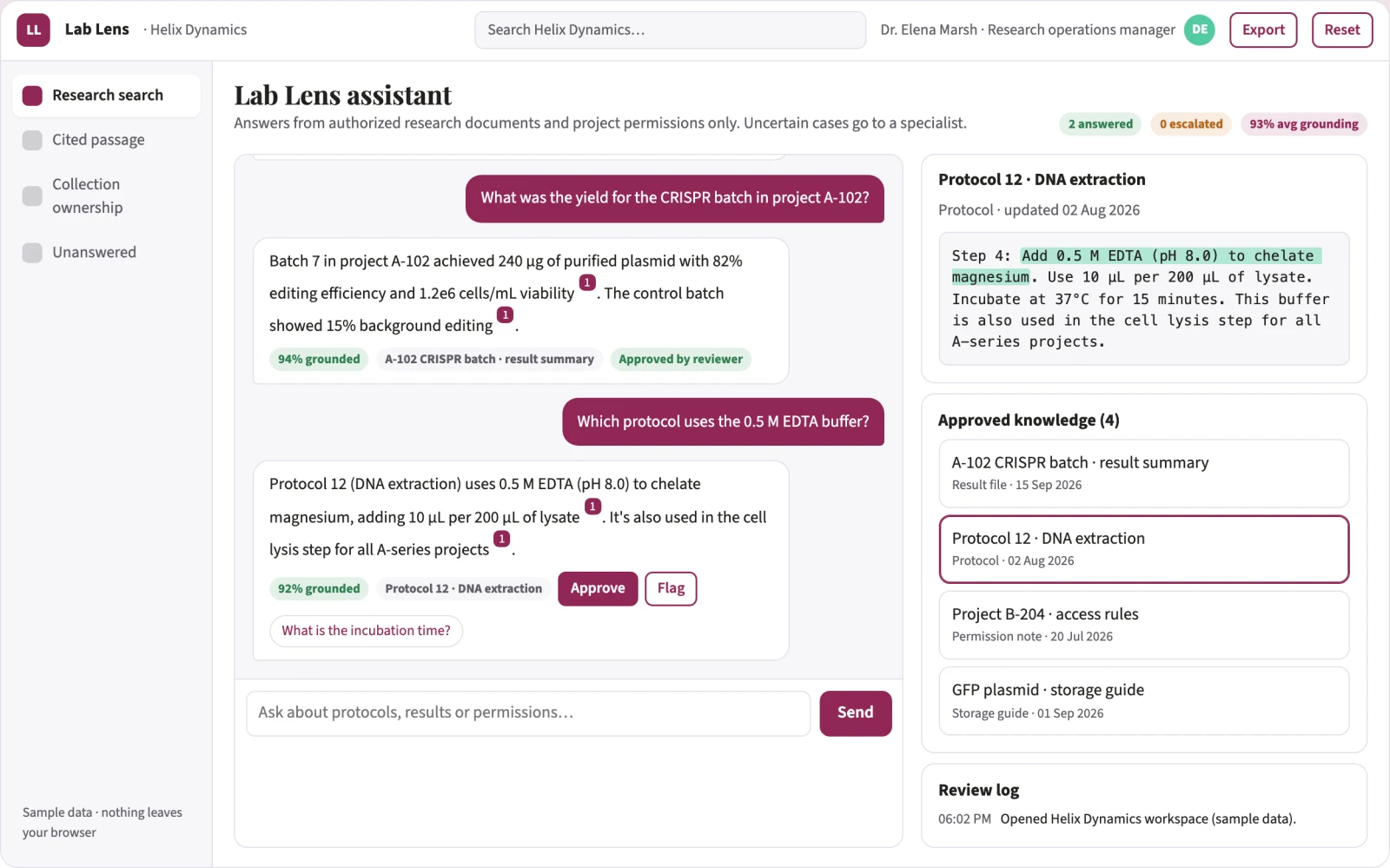
Task: Click the 'Ask about protocols, results or permissions' box
Action: click(x=528, y=713)
